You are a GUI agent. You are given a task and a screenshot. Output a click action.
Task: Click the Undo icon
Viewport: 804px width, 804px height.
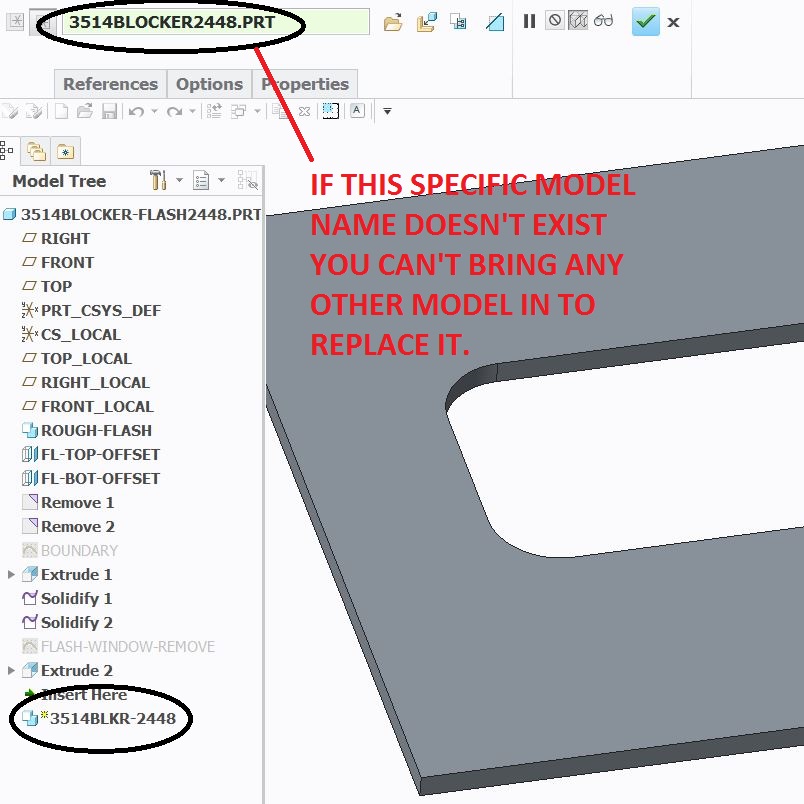point(136,110)
